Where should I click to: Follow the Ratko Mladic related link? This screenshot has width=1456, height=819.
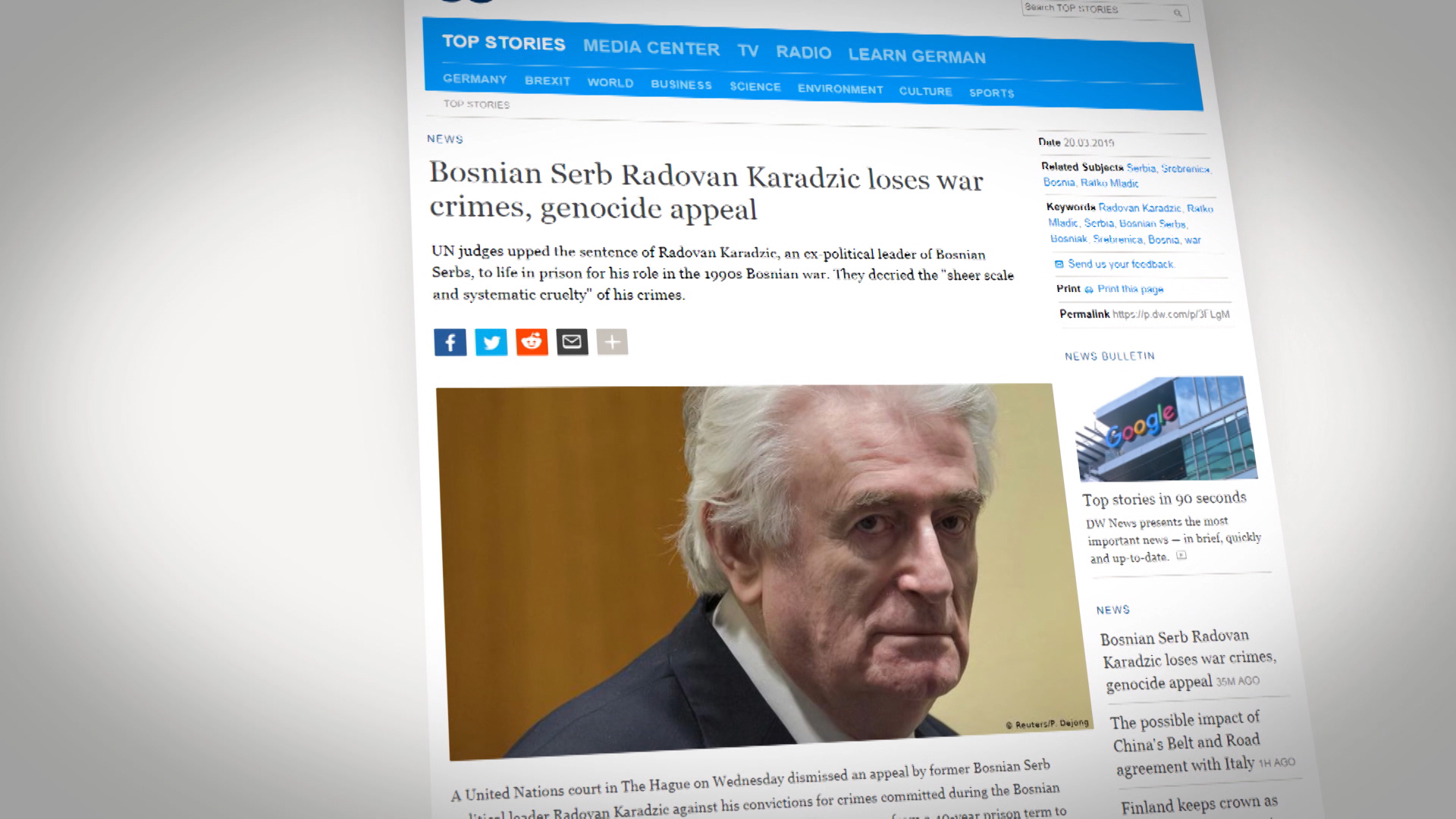(x=1109, y=183)
